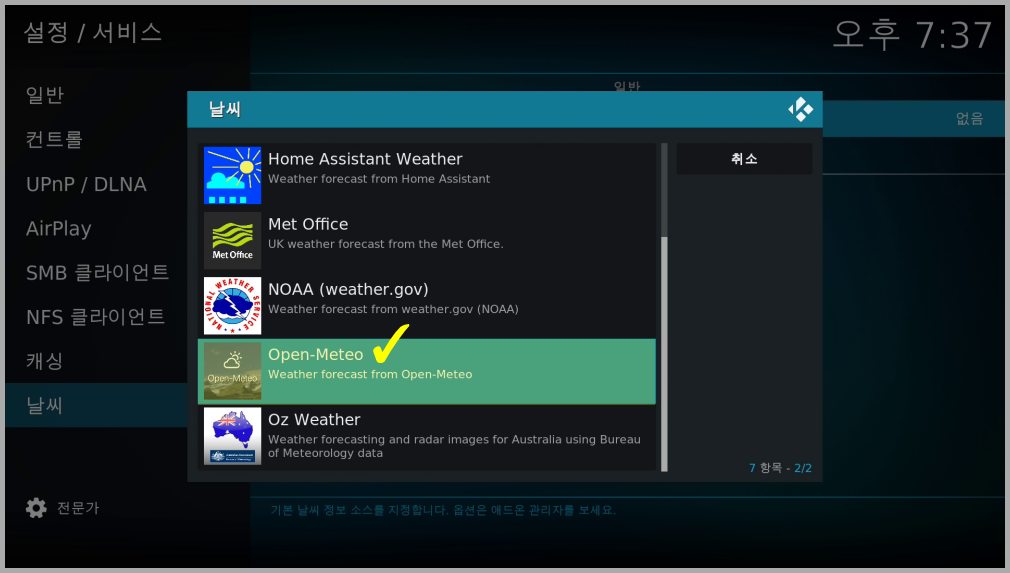Select Met Office weather provider
This screenshot has width=1010, height=573.
pos(426,241)
